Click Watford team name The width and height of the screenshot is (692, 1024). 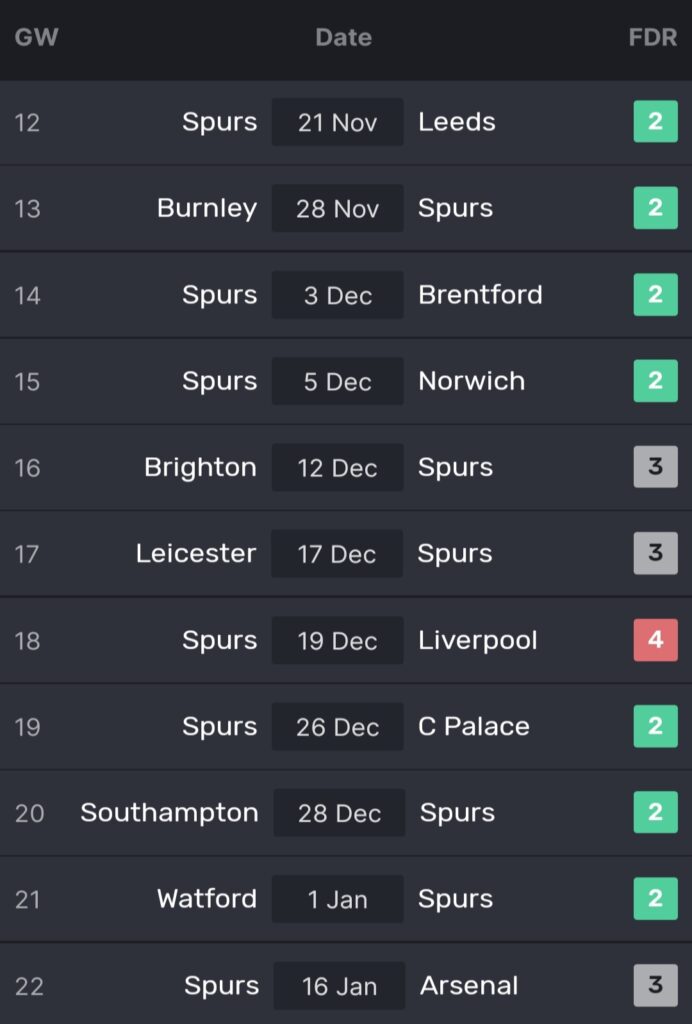pos(207,899)
